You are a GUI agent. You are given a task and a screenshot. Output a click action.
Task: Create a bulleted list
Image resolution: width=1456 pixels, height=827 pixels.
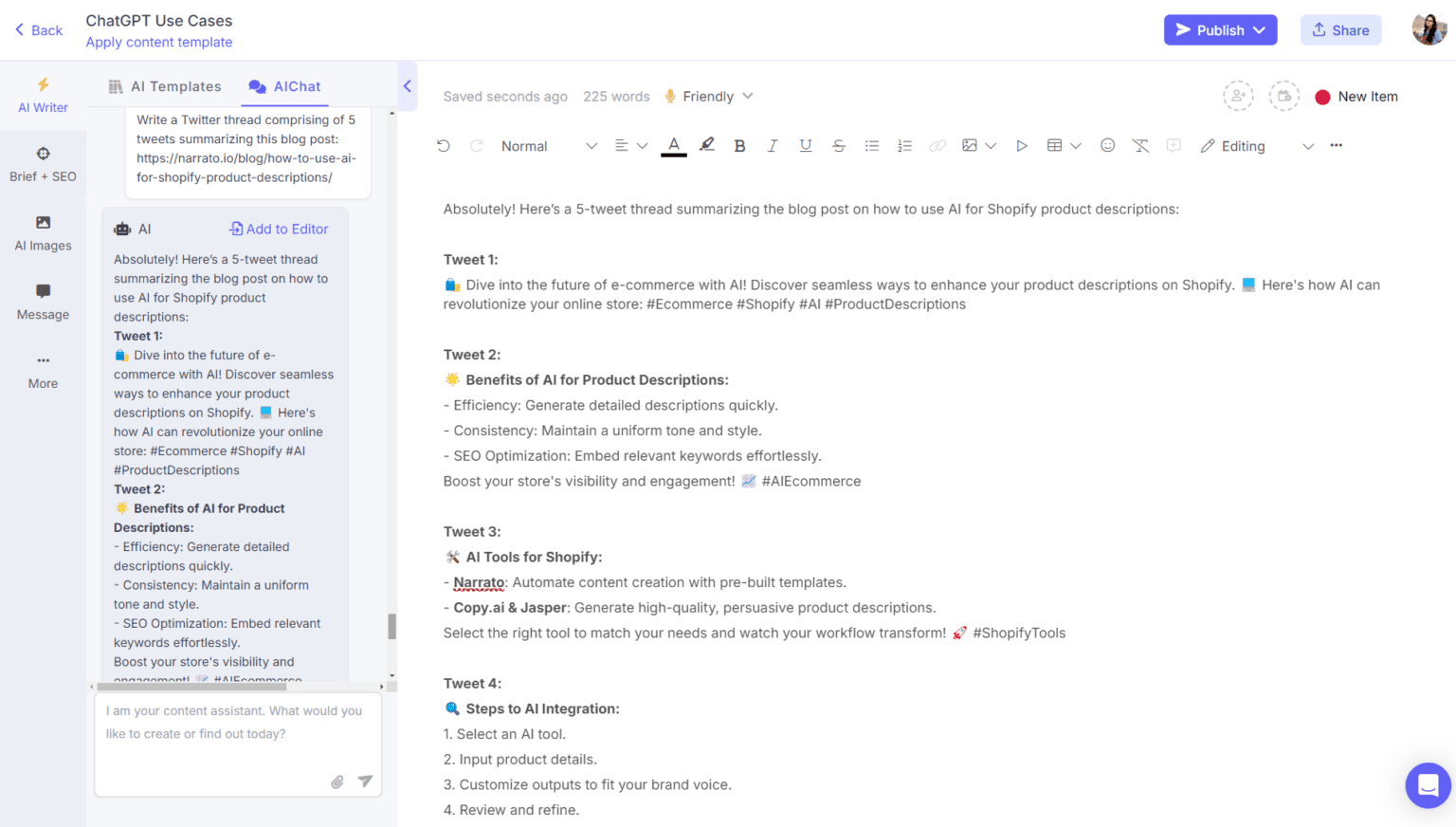point(871,145)
